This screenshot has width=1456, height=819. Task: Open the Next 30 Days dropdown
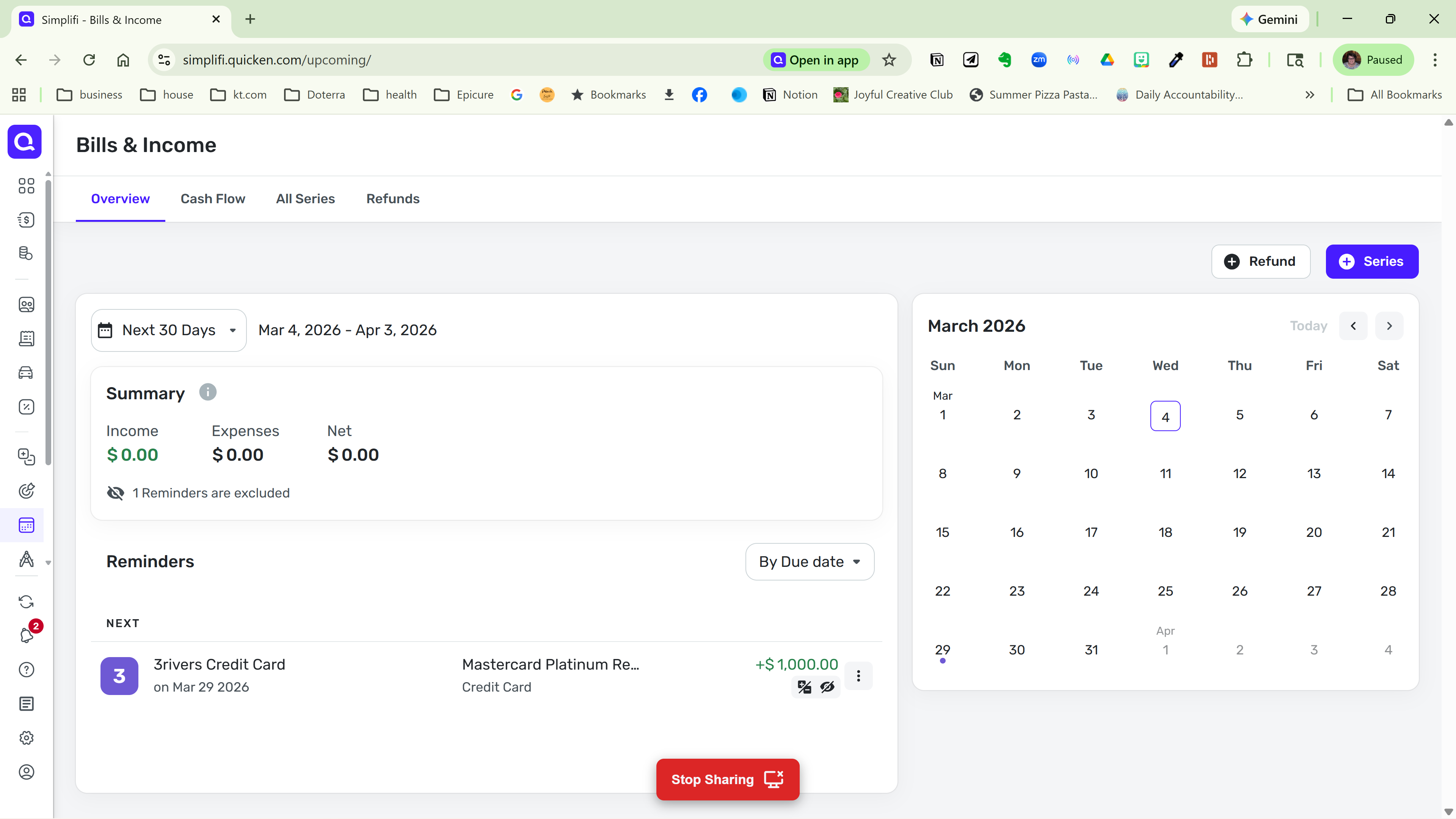[168, 330]
